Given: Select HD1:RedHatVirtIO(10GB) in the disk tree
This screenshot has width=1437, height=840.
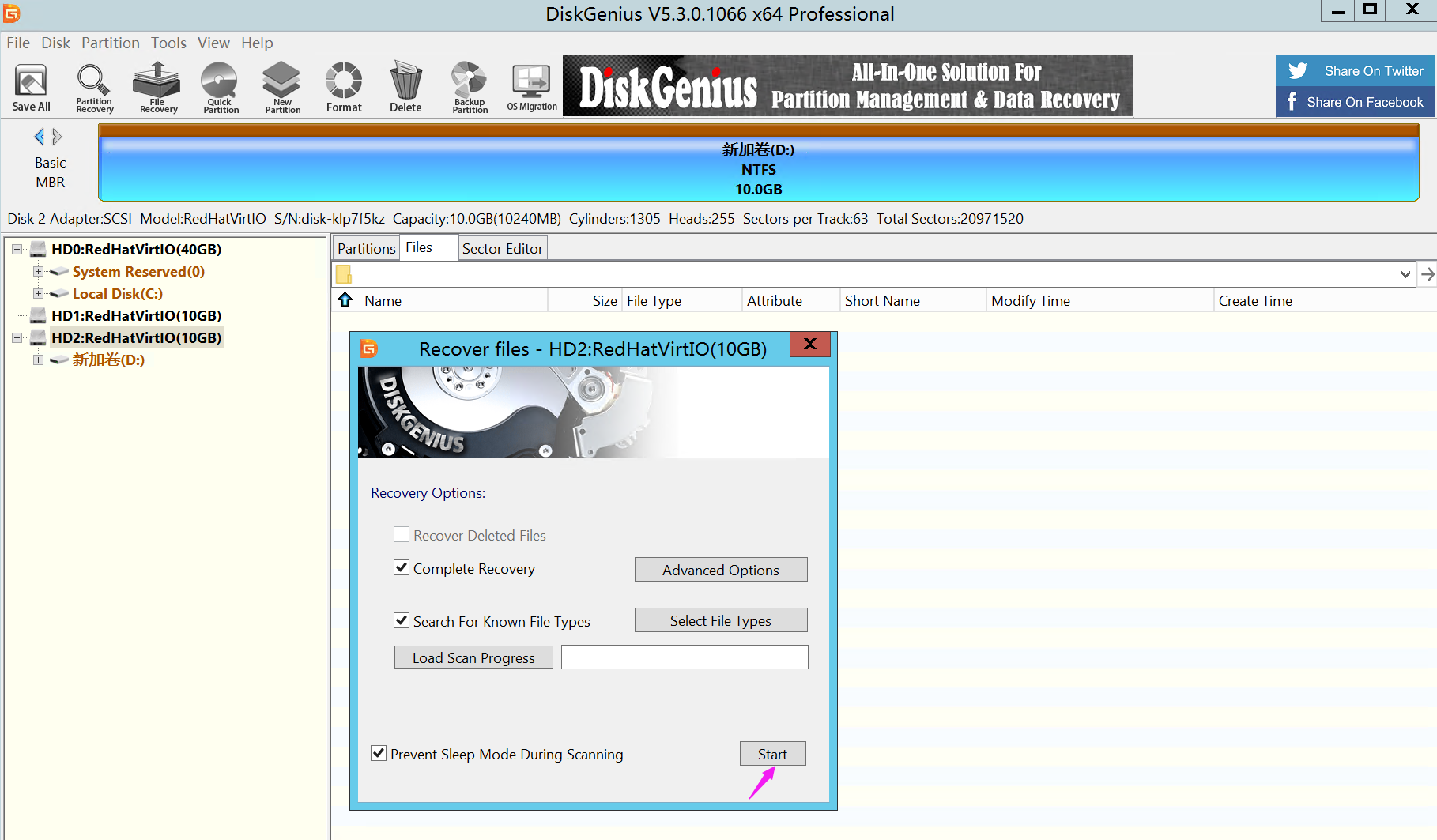Looking at the screenshot, I should (x=136, y=316).
